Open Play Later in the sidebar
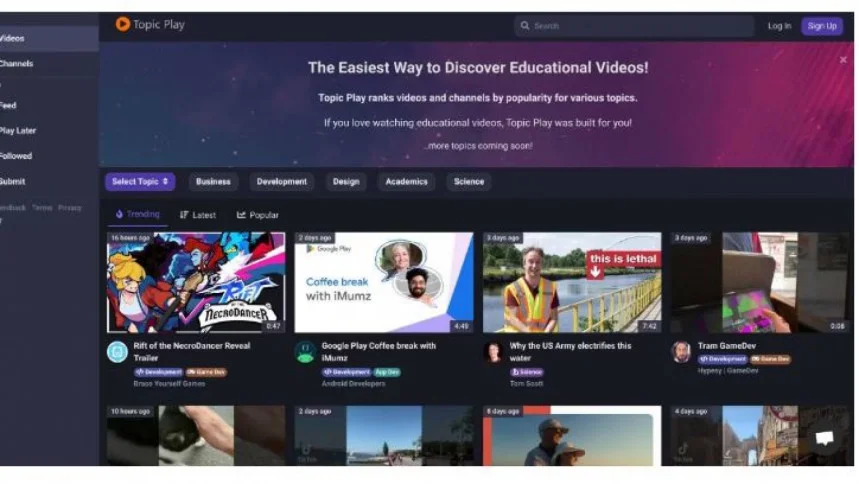 (x=18, y=131)
